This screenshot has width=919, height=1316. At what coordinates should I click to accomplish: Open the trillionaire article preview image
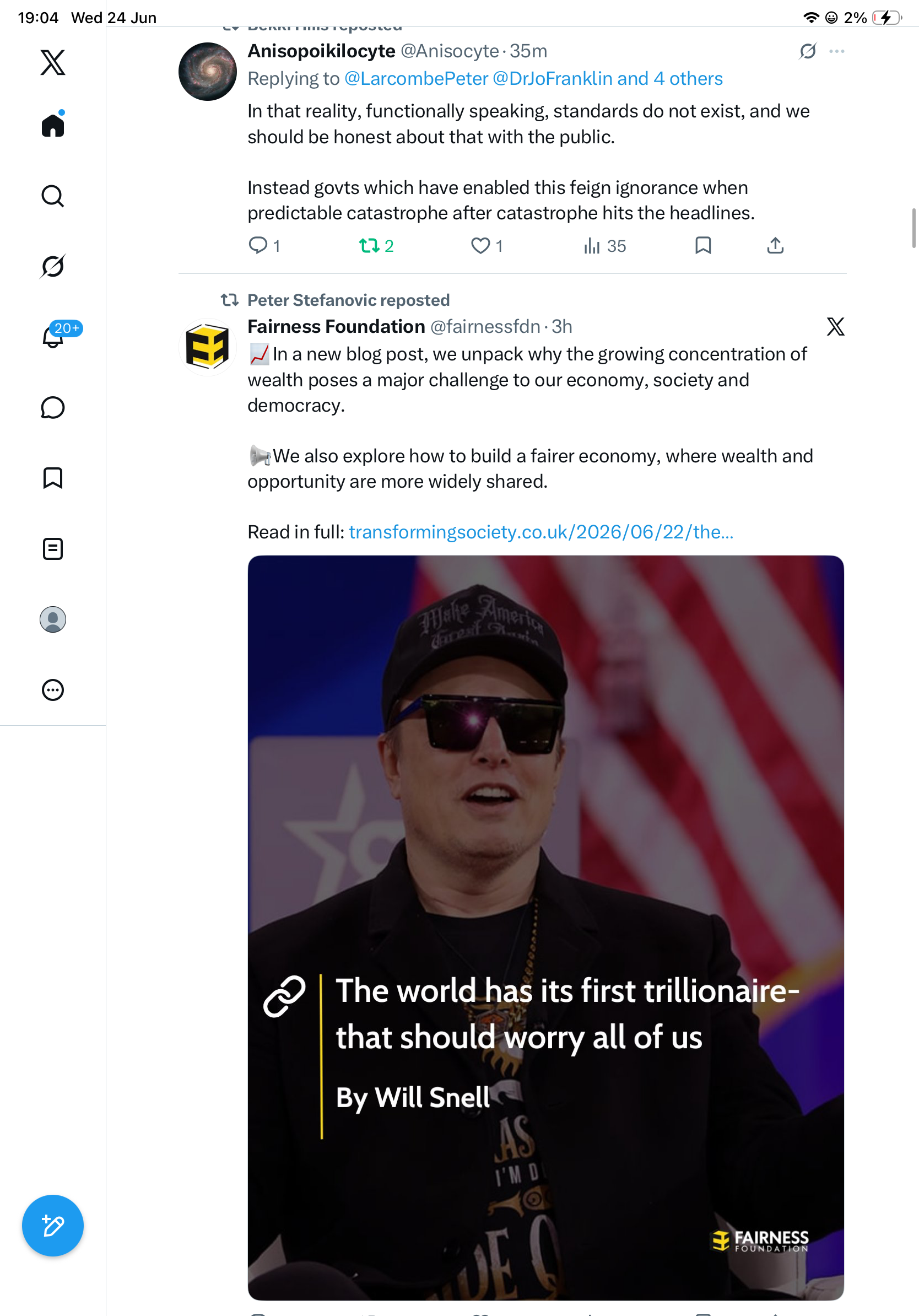(545, 927)
